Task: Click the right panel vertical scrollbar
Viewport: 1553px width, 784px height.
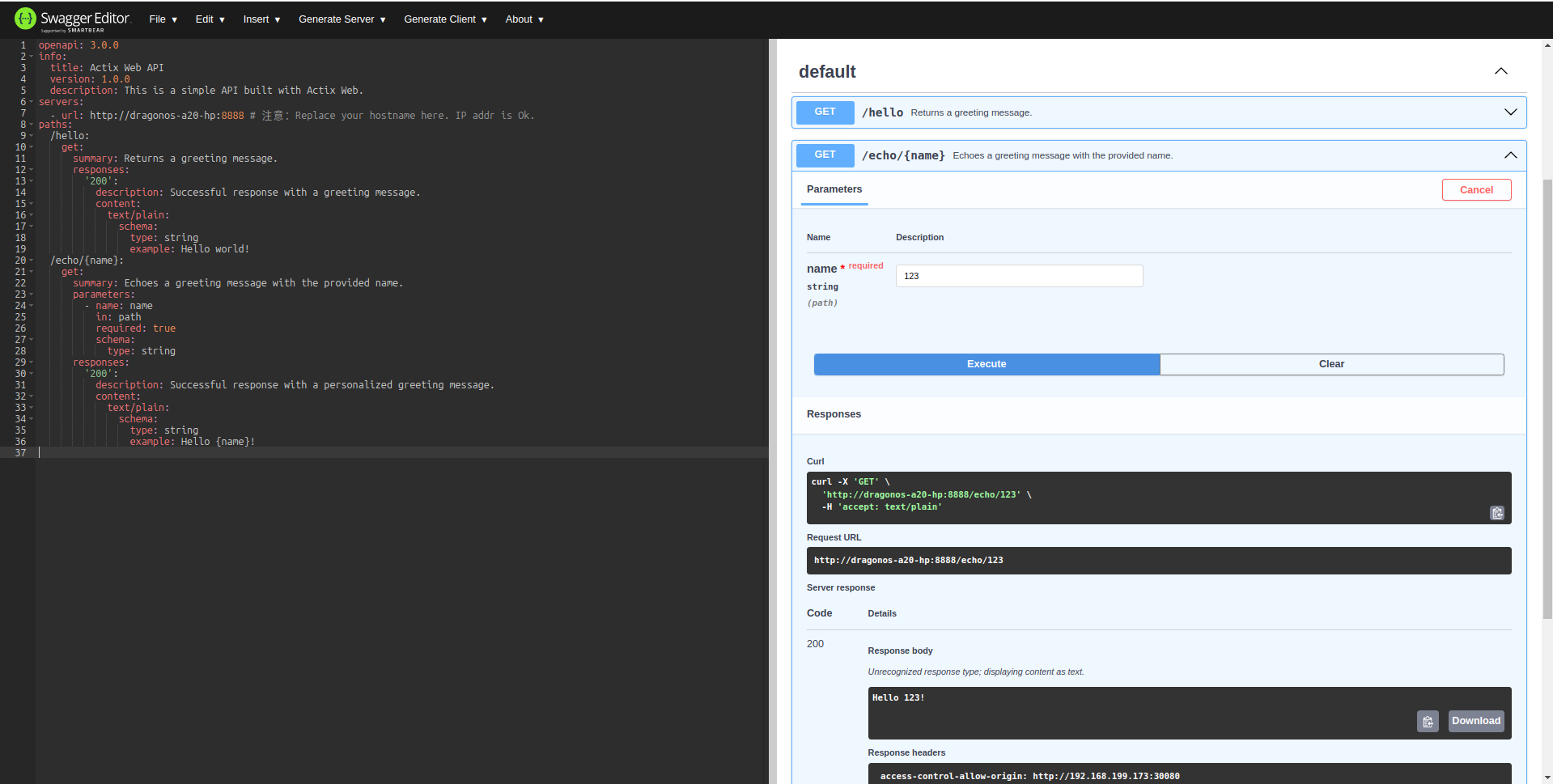Action: point(1547,396)
